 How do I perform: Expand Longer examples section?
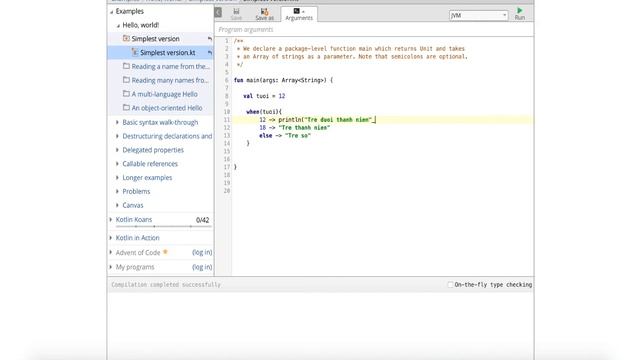[x=117, y=178]
